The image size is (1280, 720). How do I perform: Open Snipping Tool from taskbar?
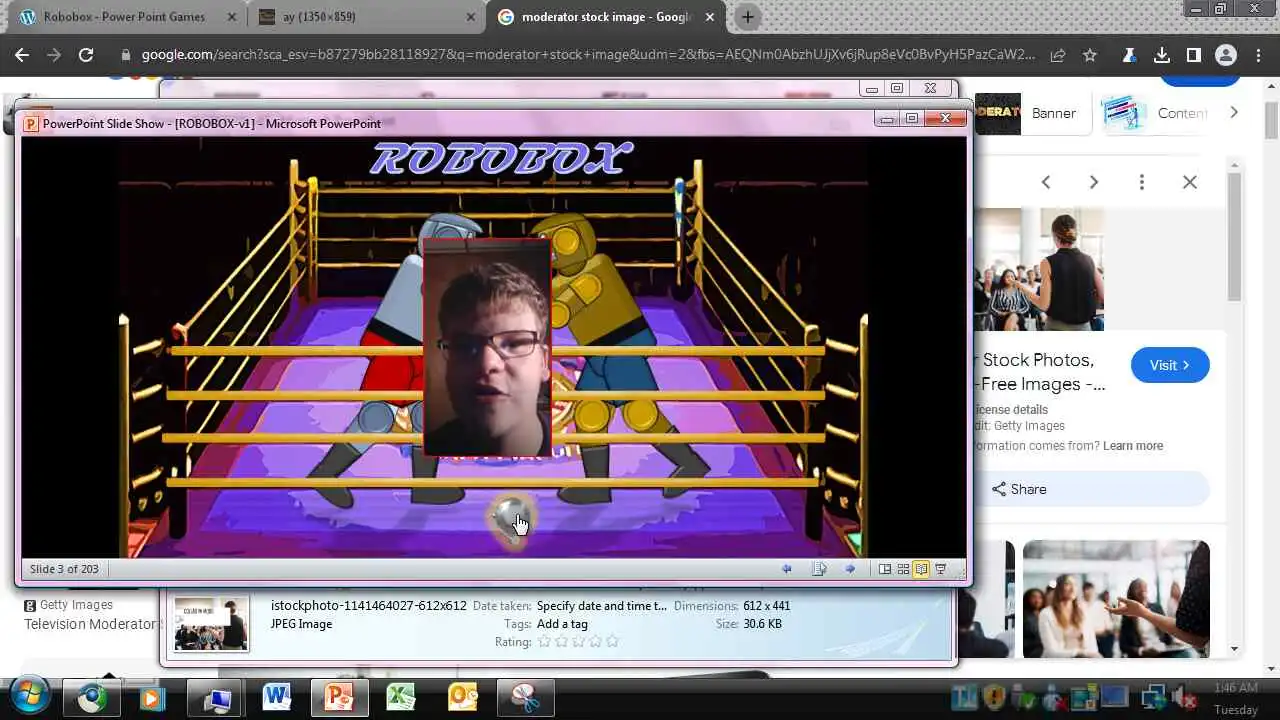[x=525, y=697]
